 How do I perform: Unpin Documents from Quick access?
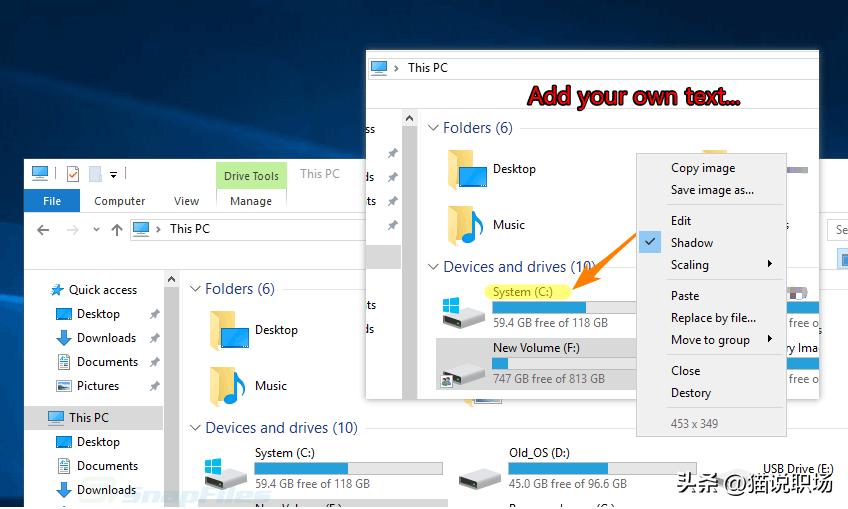154,362
